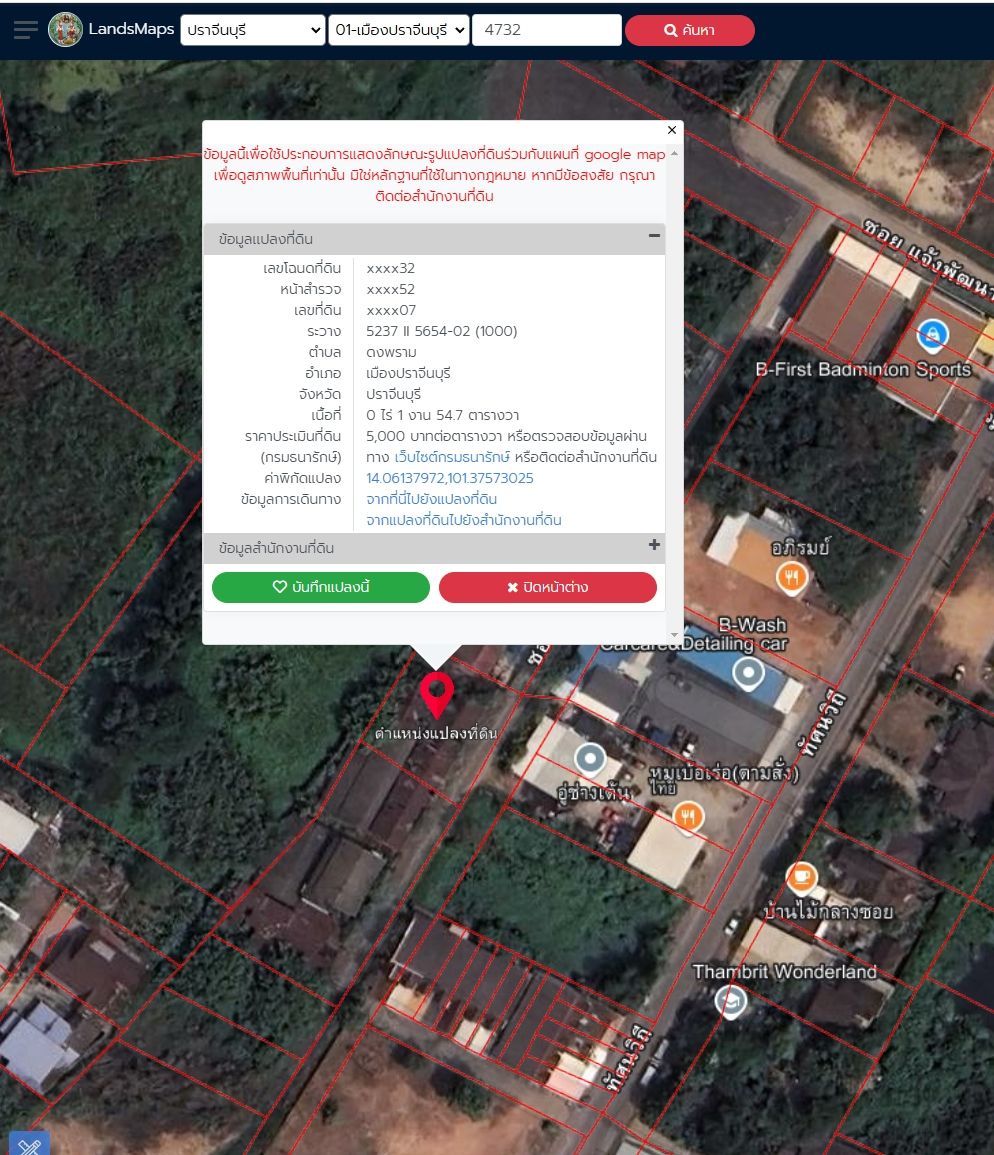Click the เว็บไซต์กรมธนารักษ์ link
Viewport: 994px width, 1155px height.
coord(452,457)
